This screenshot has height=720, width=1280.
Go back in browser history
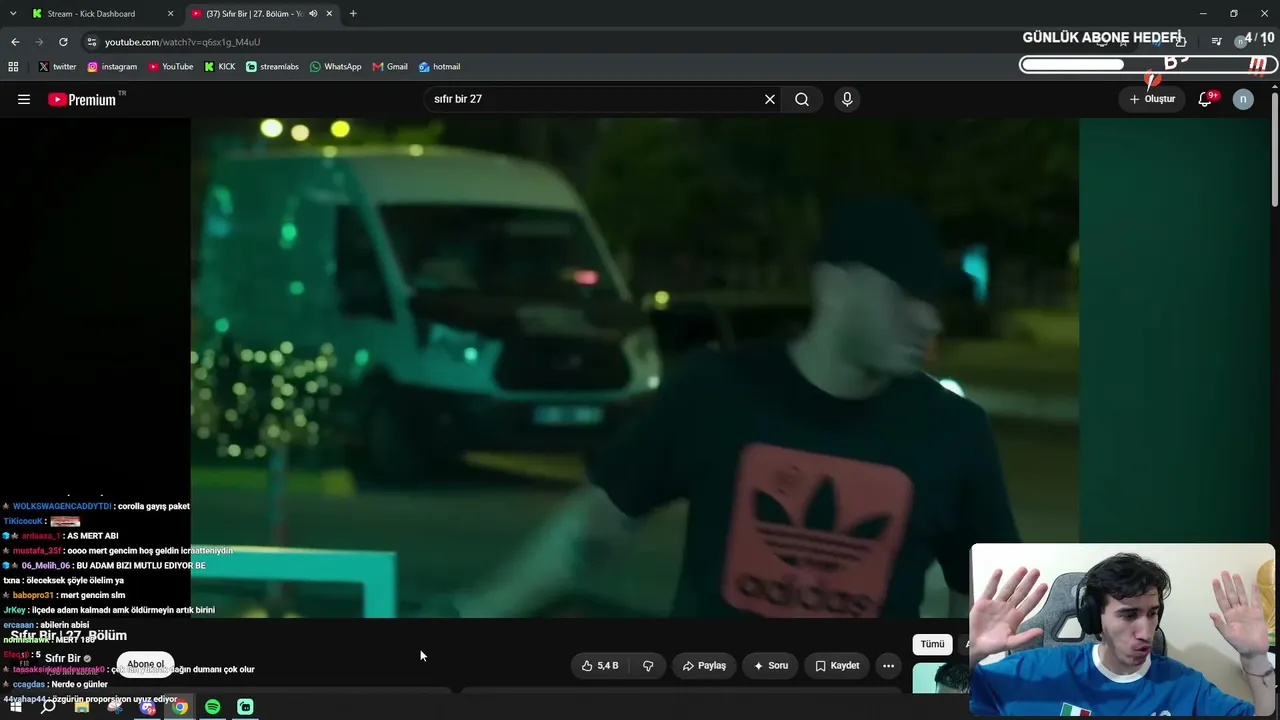[15, 42]
